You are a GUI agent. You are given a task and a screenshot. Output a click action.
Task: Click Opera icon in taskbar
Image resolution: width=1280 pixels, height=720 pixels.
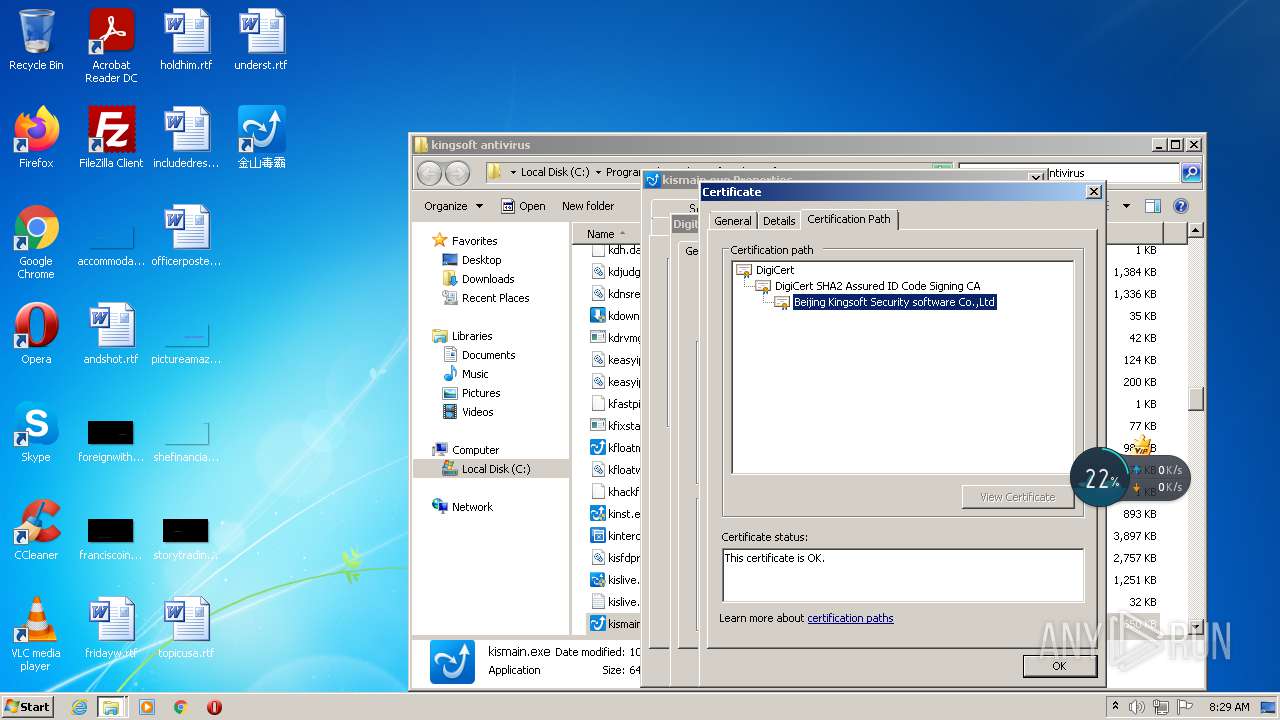tap(214, 707)
